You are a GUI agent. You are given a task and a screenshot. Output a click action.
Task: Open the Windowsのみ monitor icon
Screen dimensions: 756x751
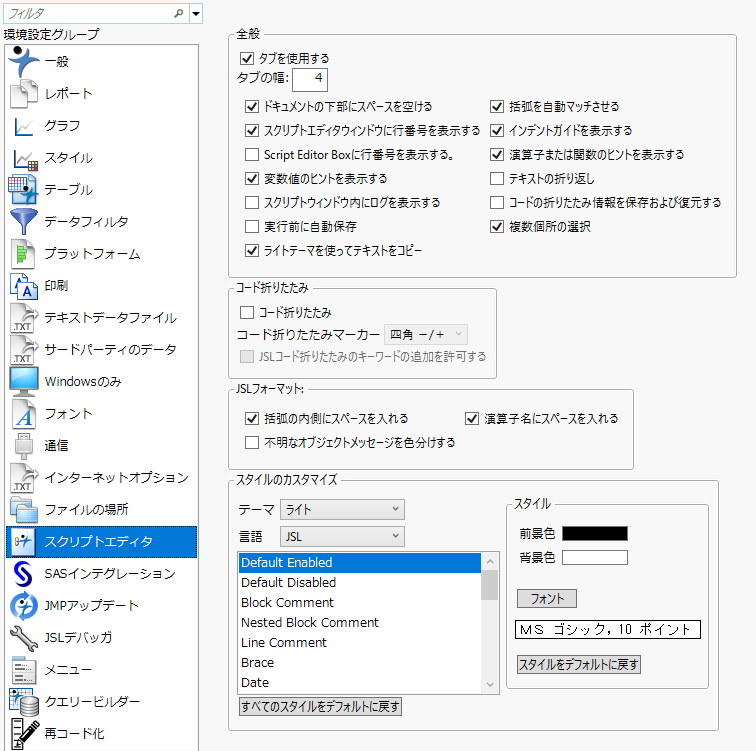[24, 381]
